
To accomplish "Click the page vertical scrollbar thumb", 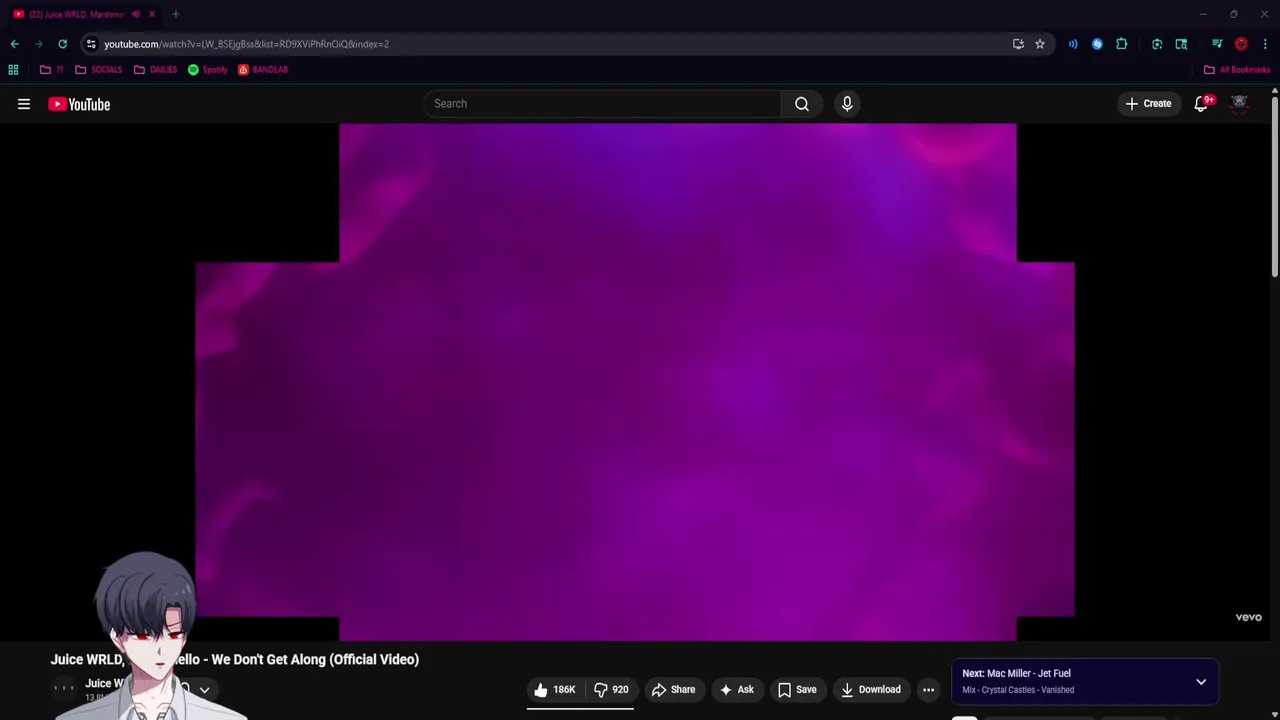I will 1275,188.
